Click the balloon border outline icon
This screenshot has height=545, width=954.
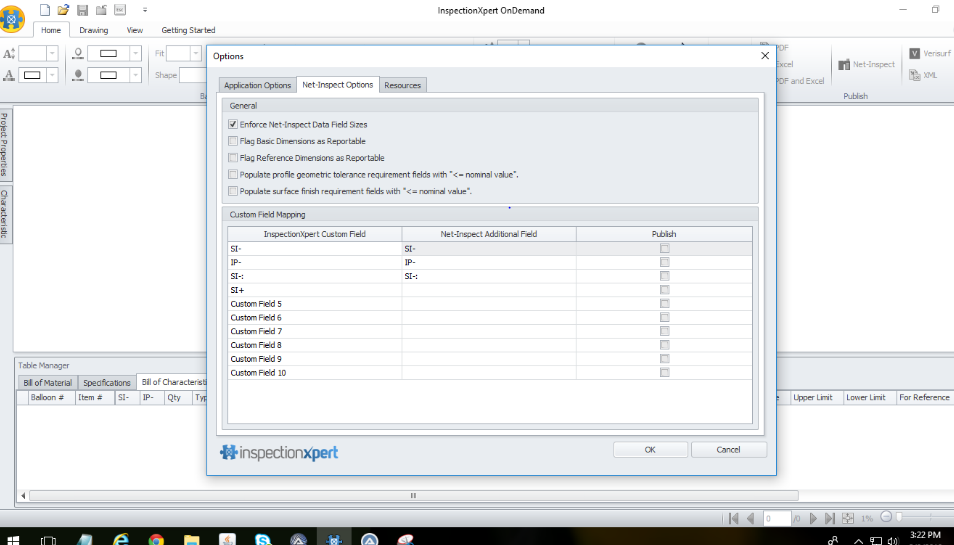point(78,54)
